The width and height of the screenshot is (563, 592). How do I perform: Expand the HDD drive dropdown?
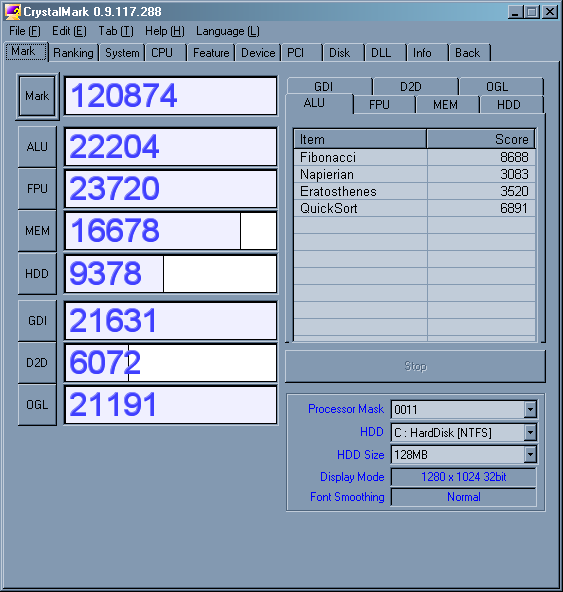pyautogui.click(x=530, y=432)
